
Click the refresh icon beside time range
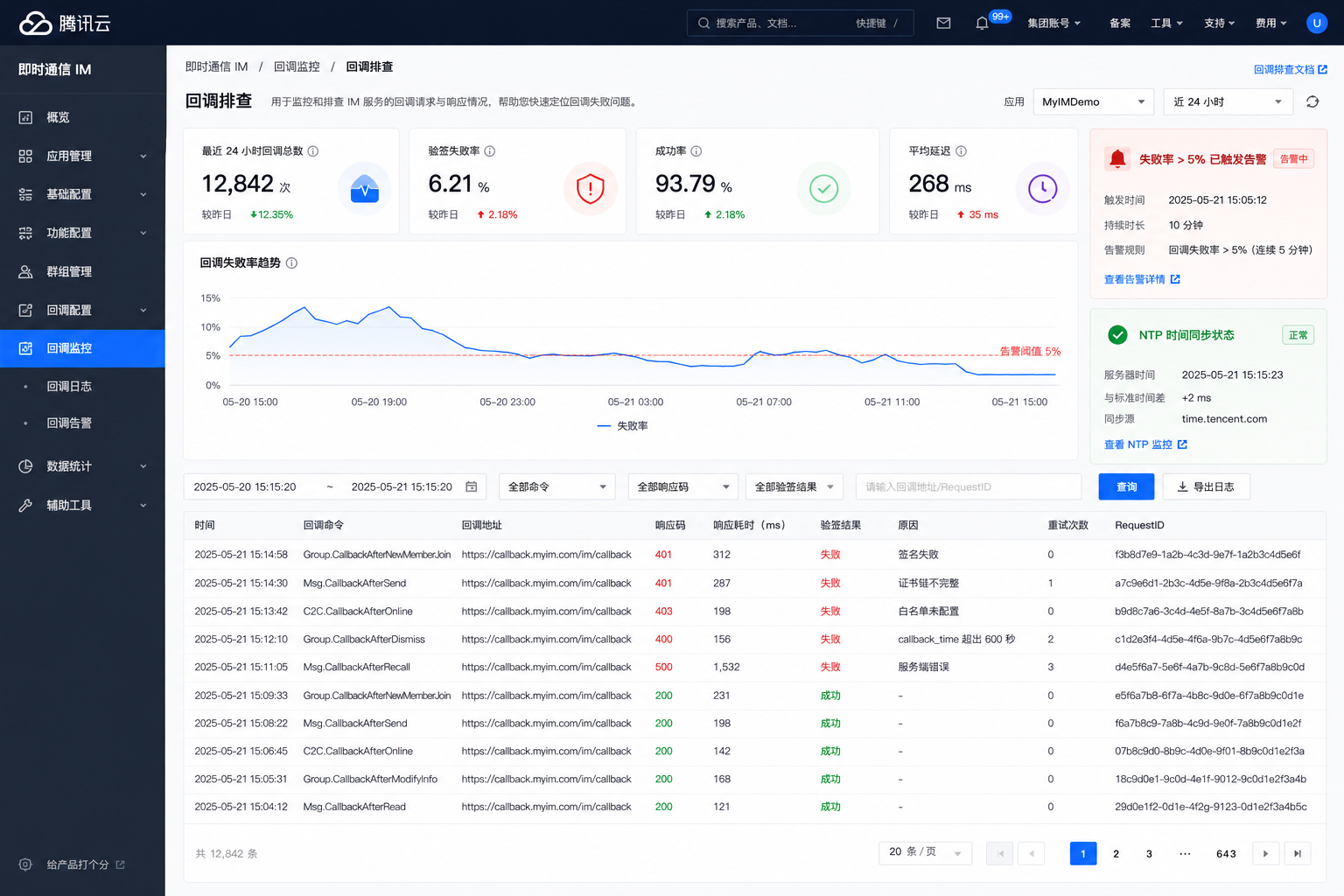(x=1312, y=101)
